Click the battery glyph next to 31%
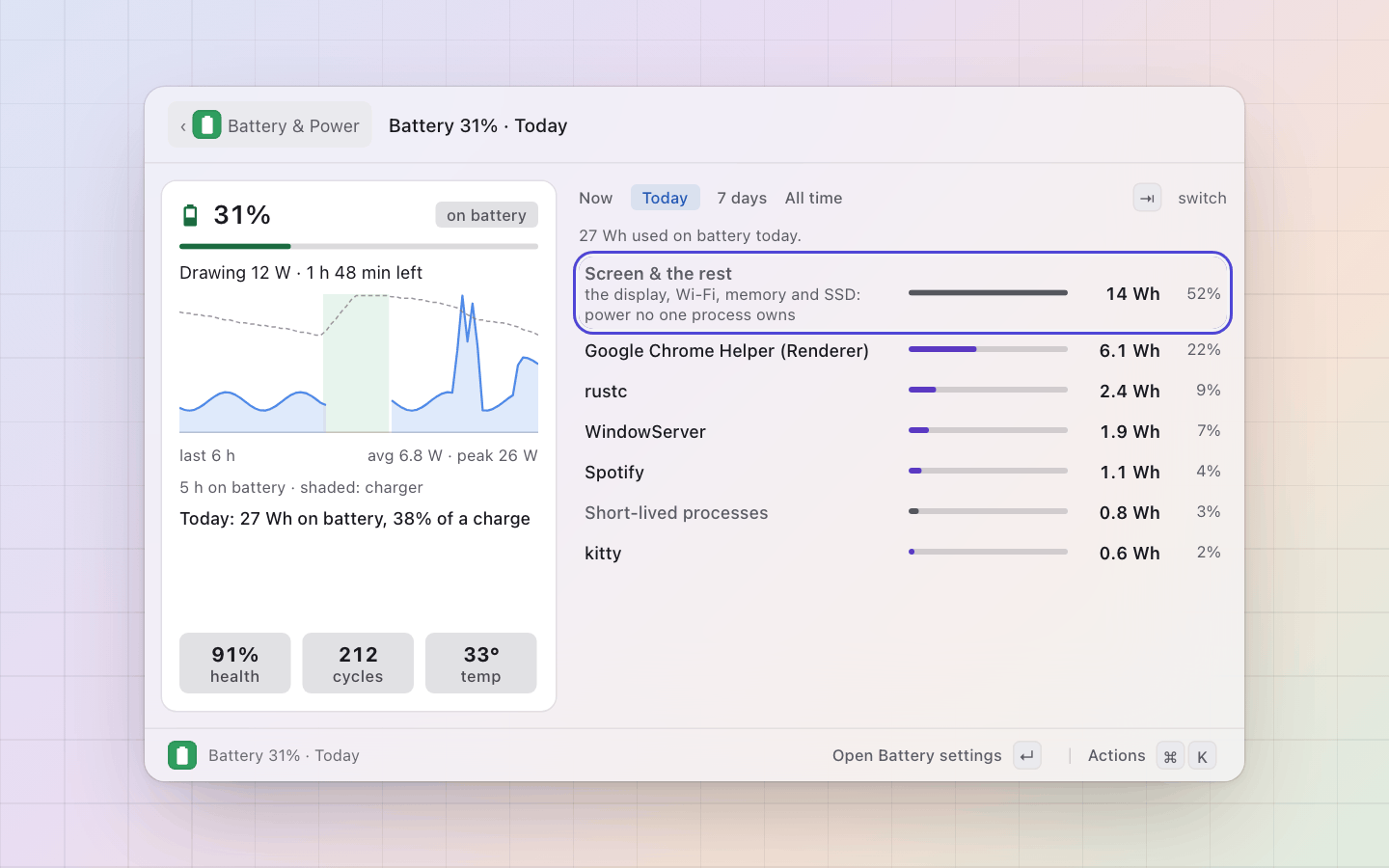 pos(190,215)
